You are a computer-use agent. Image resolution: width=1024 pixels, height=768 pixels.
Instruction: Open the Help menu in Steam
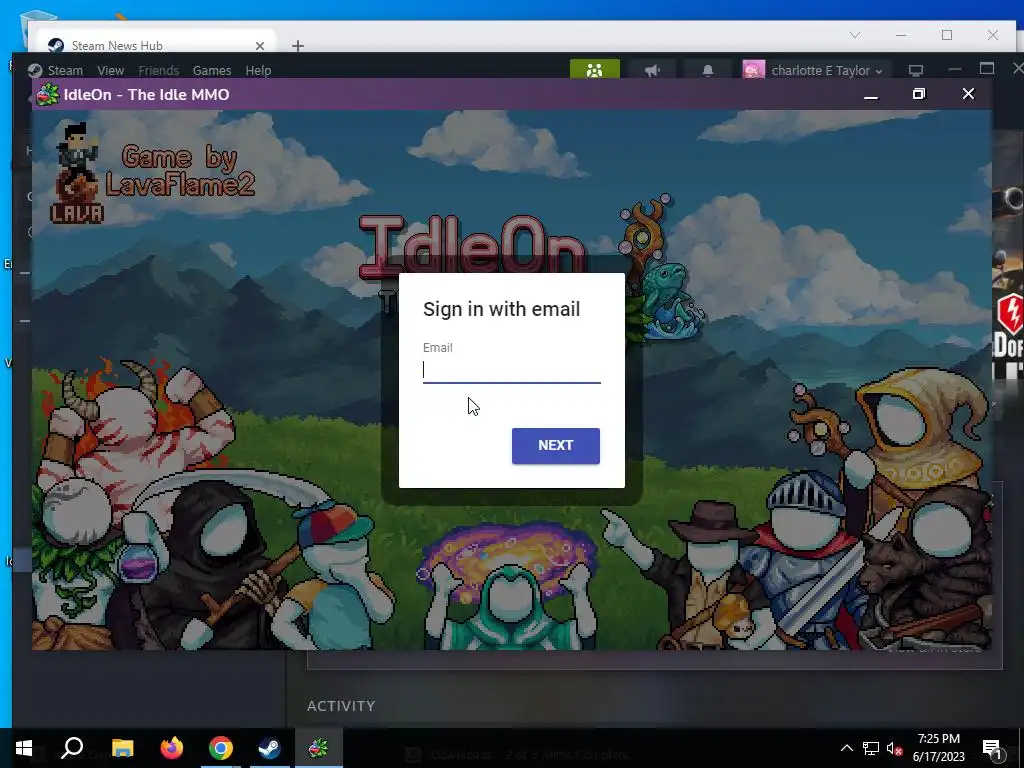tap(258, 71)
